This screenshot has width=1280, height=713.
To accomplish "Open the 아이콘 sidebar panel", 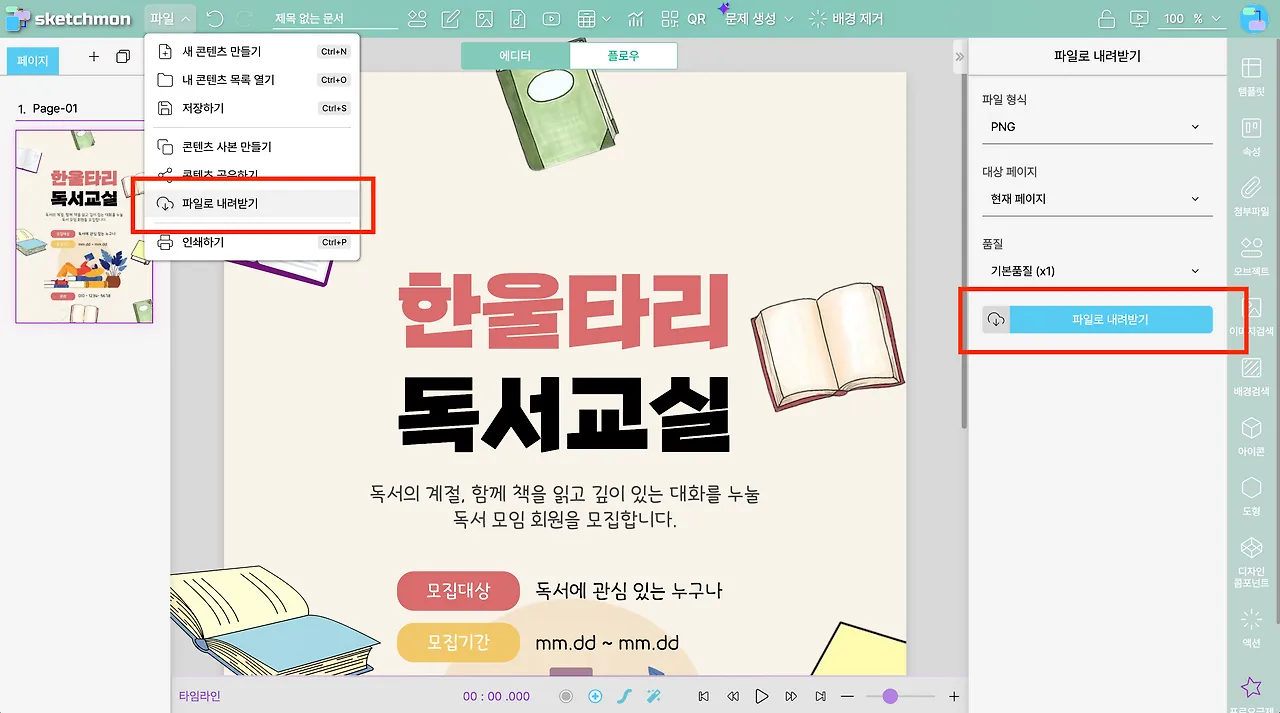I will (1251, 437).
